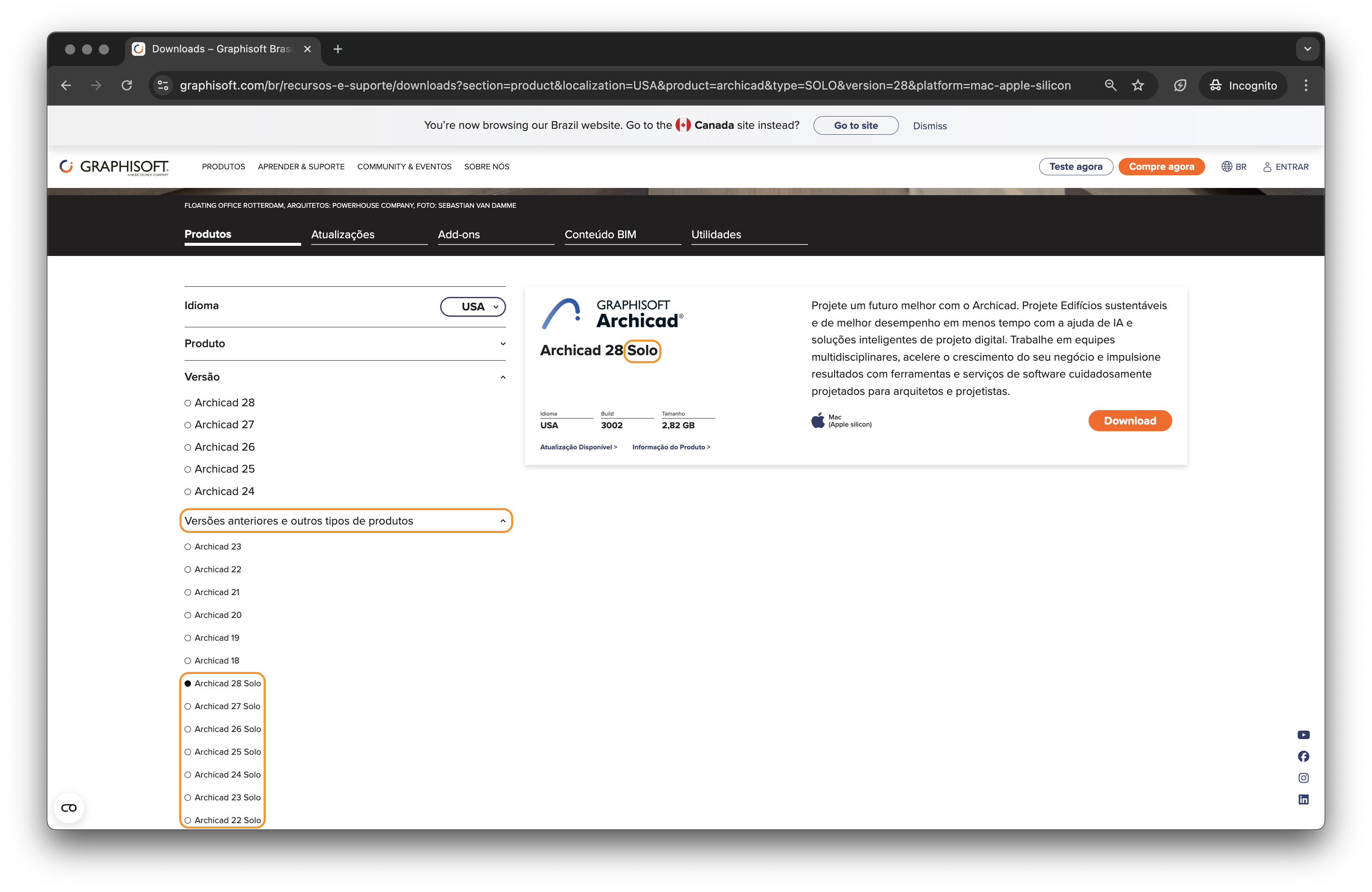Click the ENTRAR user login icon

point(1285,166)
